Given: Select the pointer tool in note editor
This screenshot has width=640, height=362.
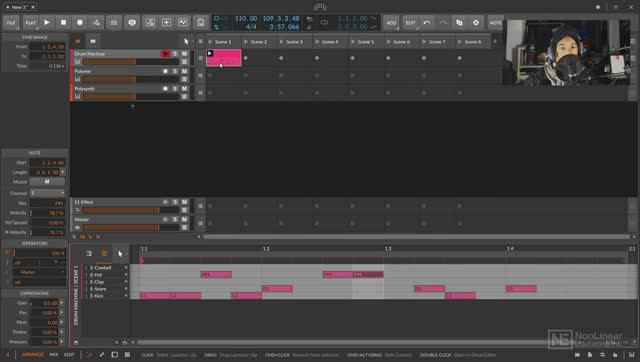Looking at the screenshot, I should [x=120, y=253].
